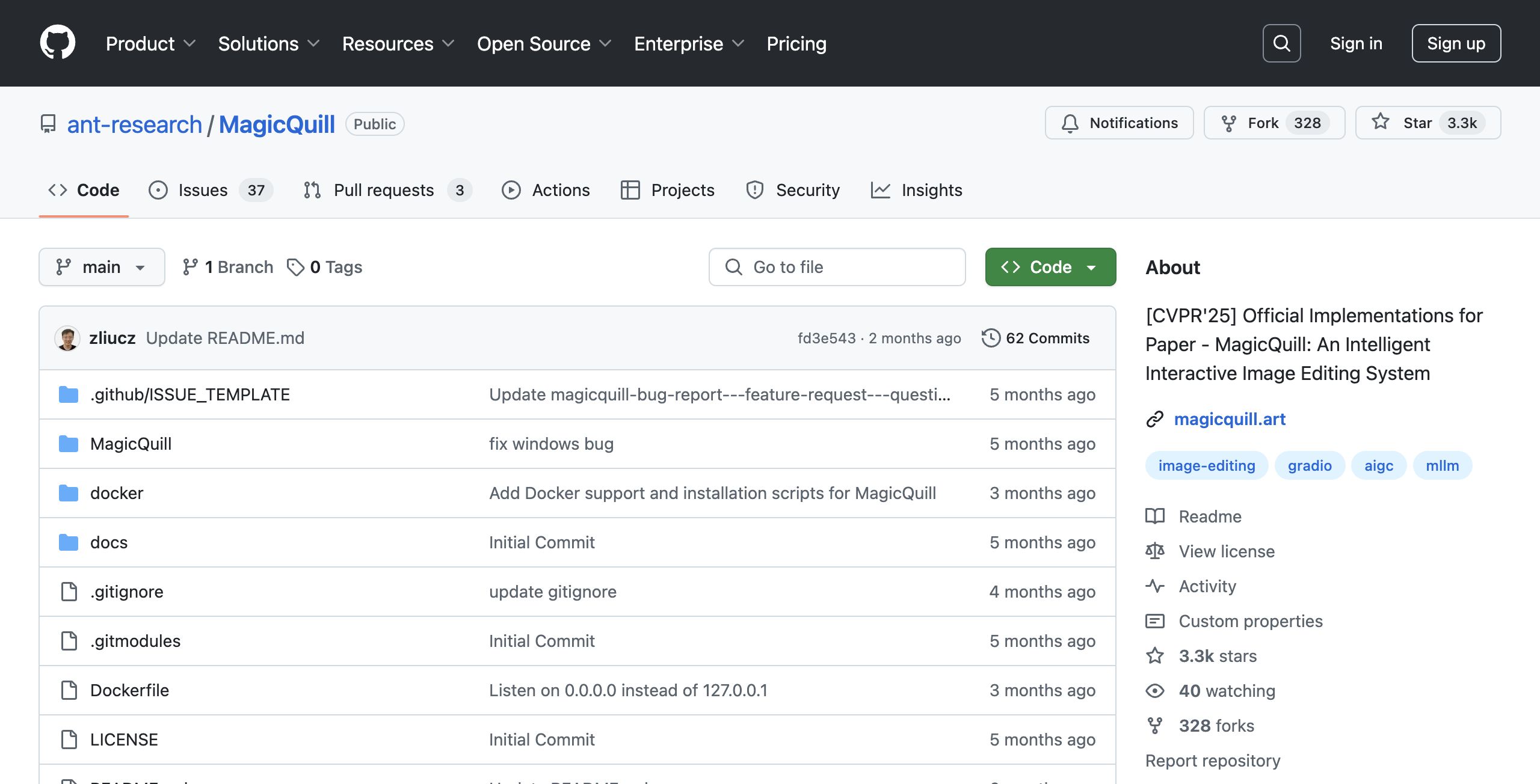Open the 'update gitignore' commit message

coord(552,592)
